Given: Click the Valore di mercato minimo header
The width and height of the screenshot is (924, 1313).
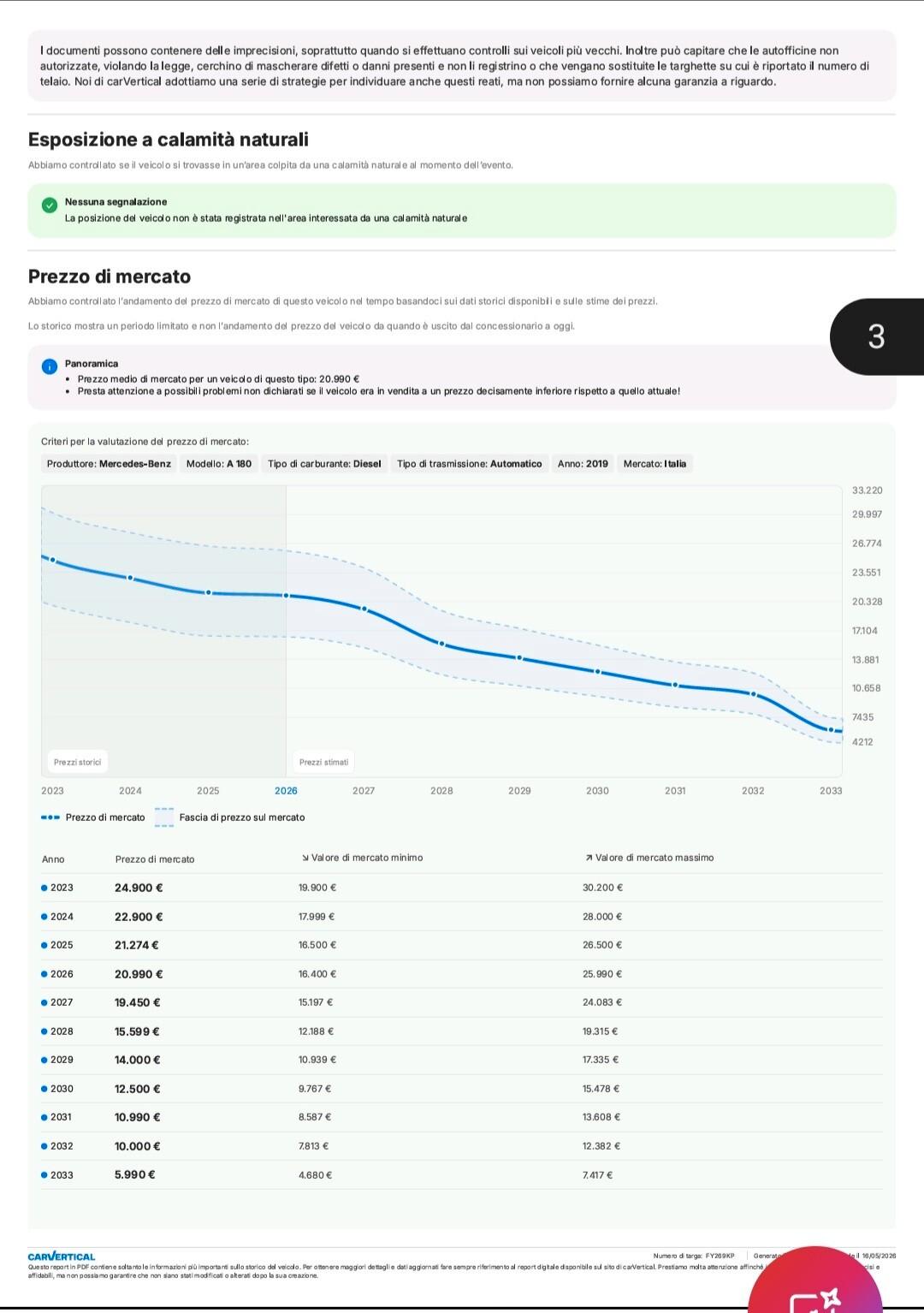Looking at the screenshot, I should [362, 858].
